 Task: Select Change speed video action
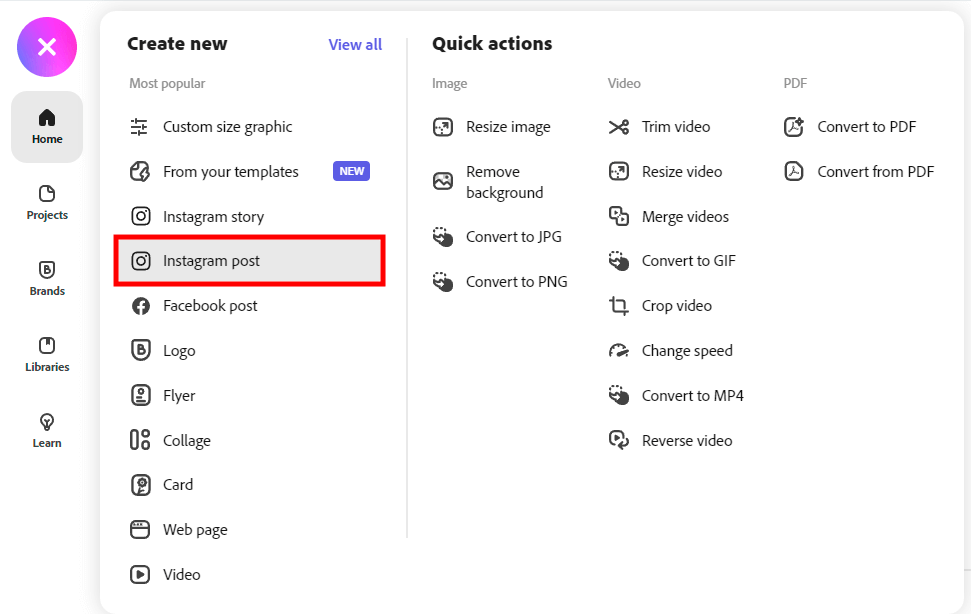pyautogui.click(x=687, y=351)
